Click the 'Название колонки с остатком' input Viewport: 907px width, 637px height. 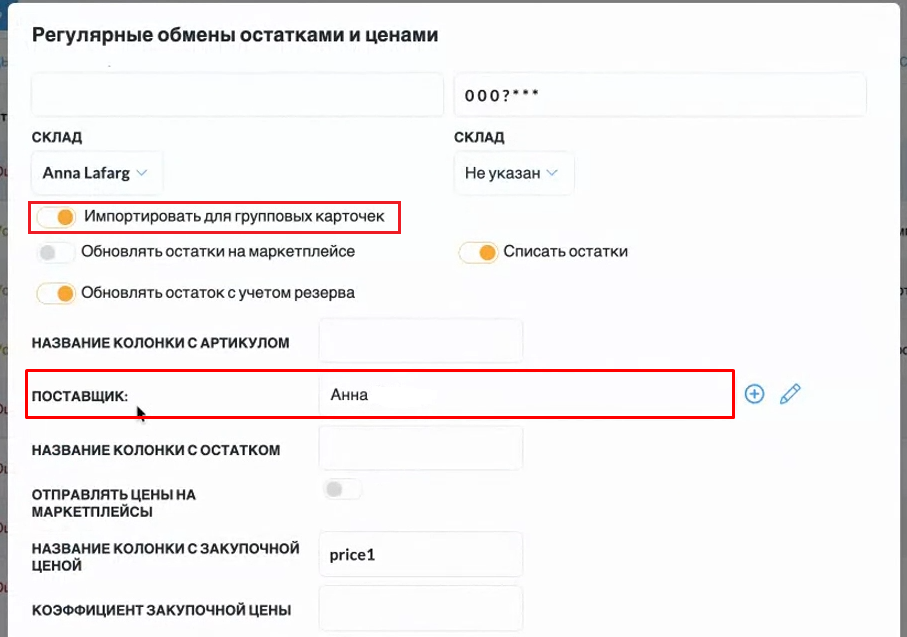tap(421, 448)
